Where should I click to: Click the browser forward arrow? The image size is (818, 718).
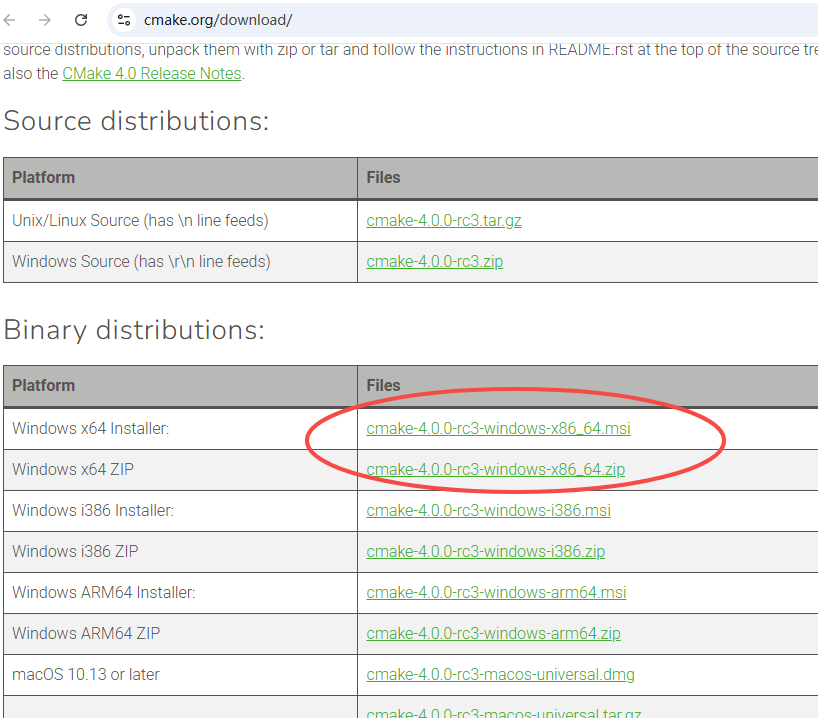45,20
